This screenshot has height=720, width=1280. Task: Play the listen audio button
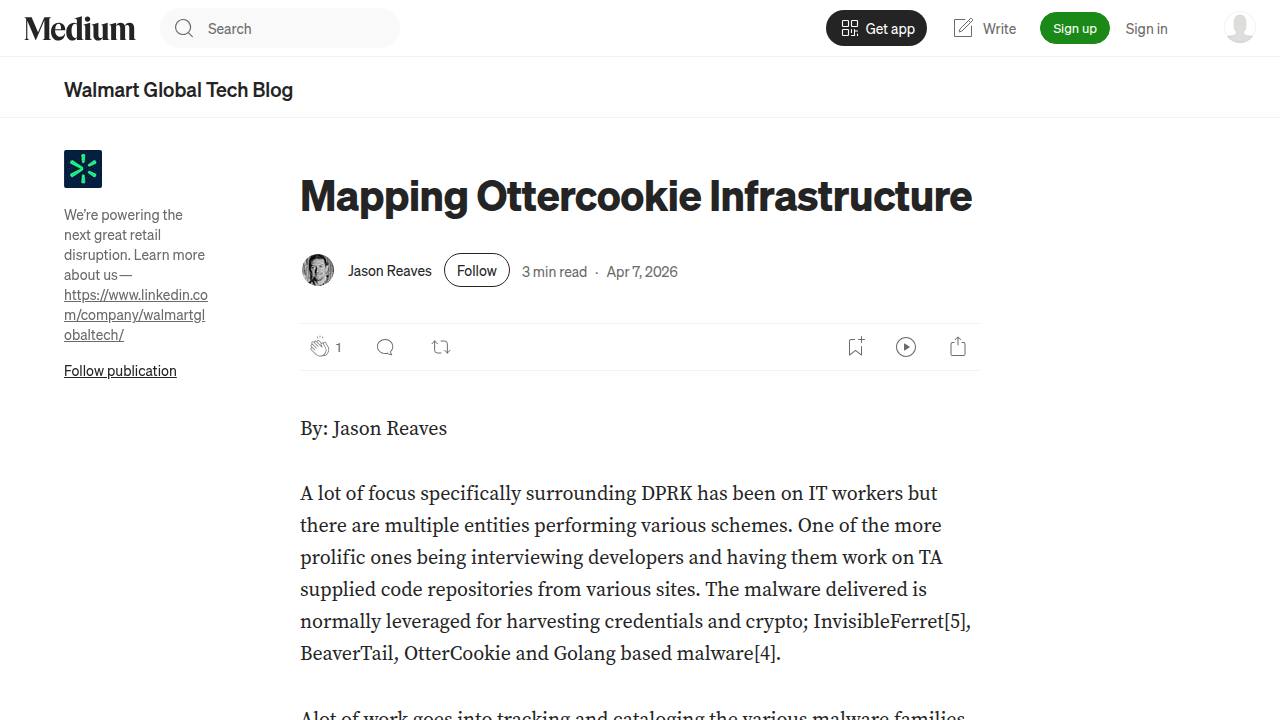906,347
